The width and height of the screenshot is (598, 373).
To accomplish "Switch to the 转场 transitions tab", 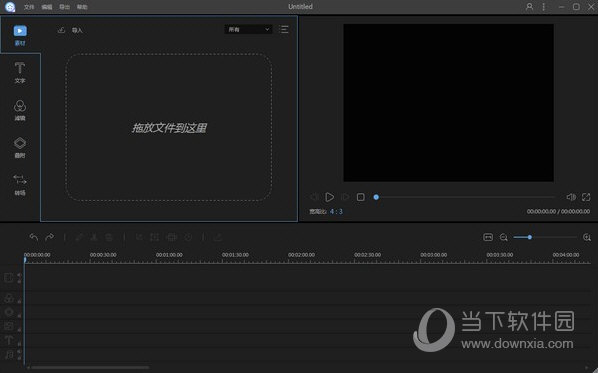I will tap(20, 185).
